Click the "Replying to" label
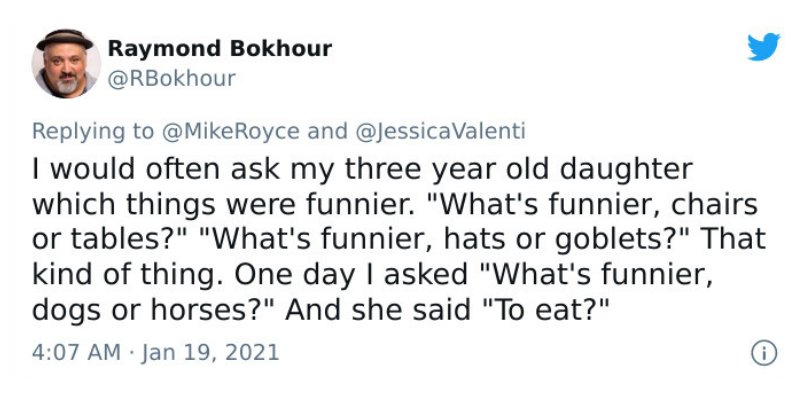This screenshot has width=800, height=400. pyautogui.click(x=93, y=132)
